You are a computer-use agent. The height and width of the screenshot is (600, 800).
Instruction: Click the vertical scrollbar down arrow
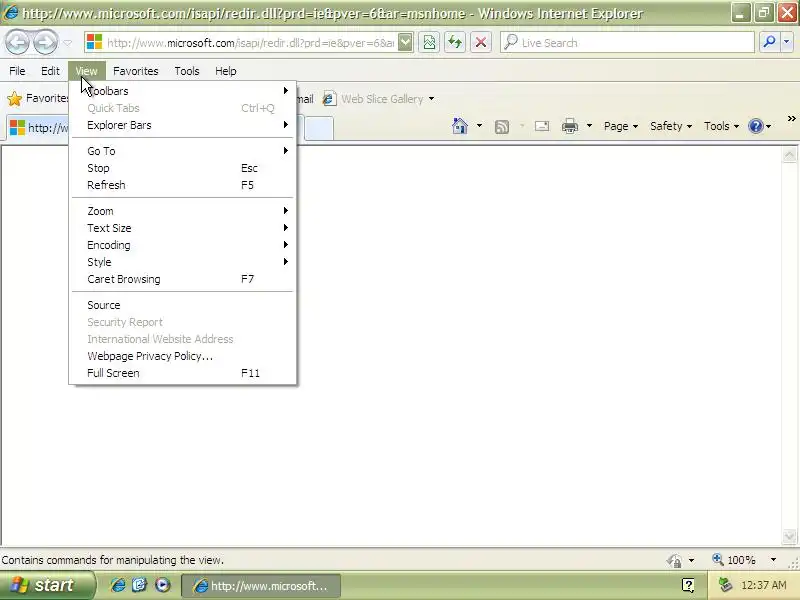click(x=789, y=536)
